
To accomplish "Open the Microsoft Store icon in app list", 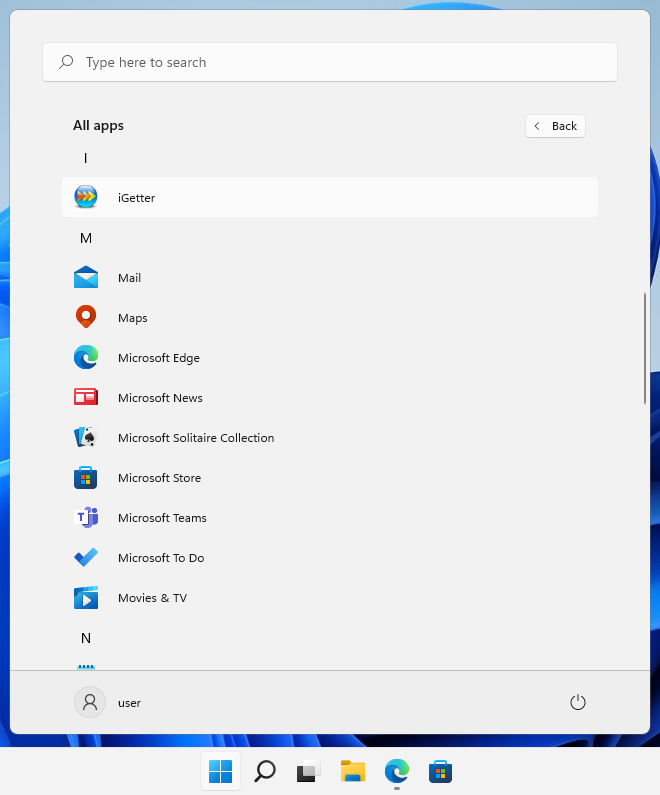I will click(86, 477).
